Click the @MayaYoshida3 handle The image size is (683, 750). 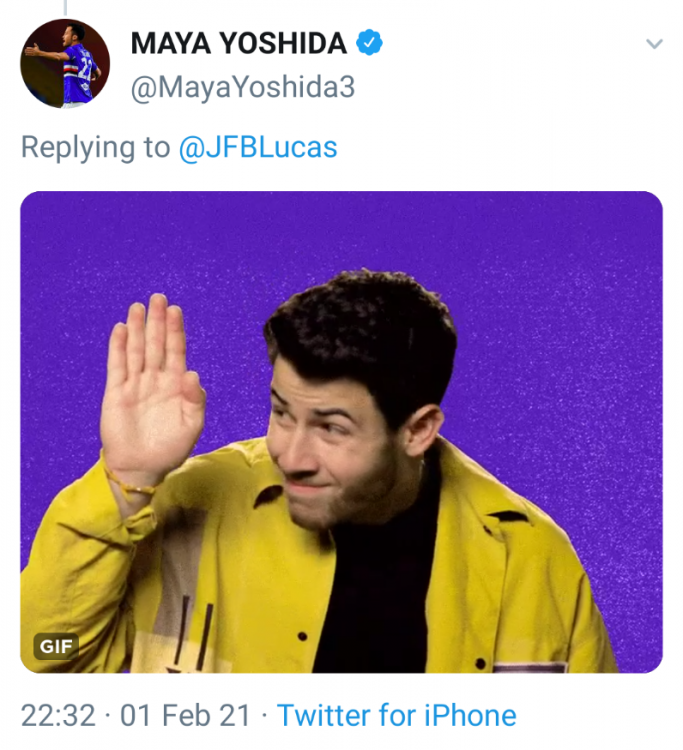click(x=242, y=87)
